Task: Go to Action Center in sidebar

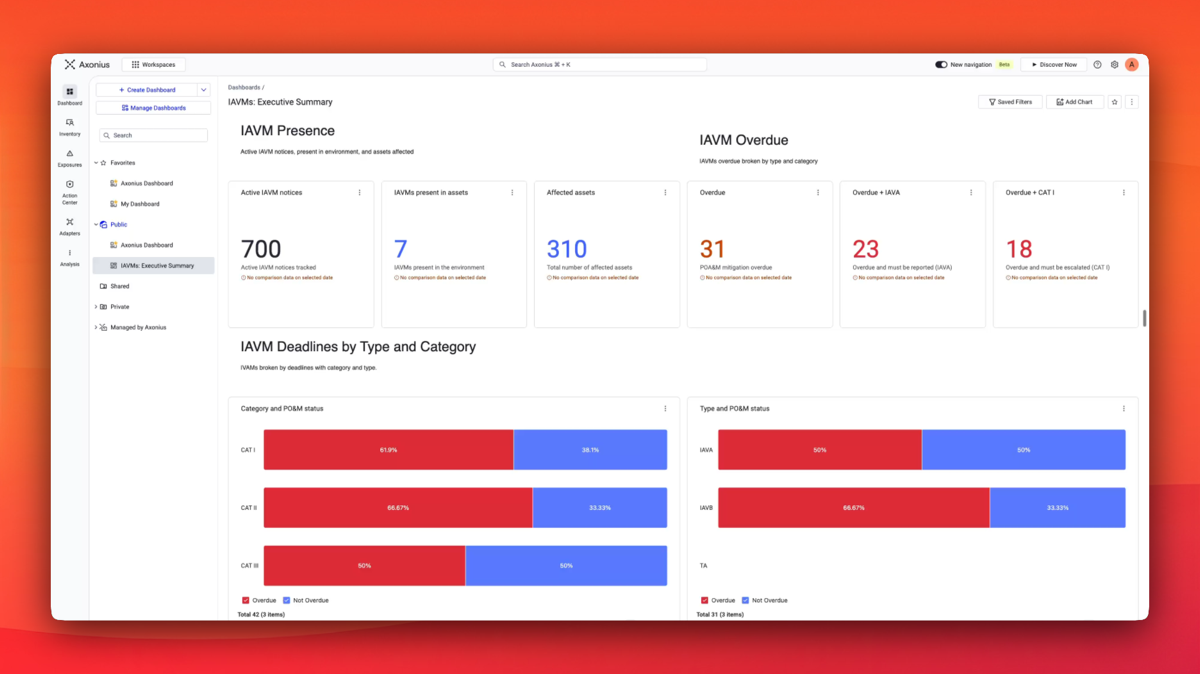Action: click(69, 193)
